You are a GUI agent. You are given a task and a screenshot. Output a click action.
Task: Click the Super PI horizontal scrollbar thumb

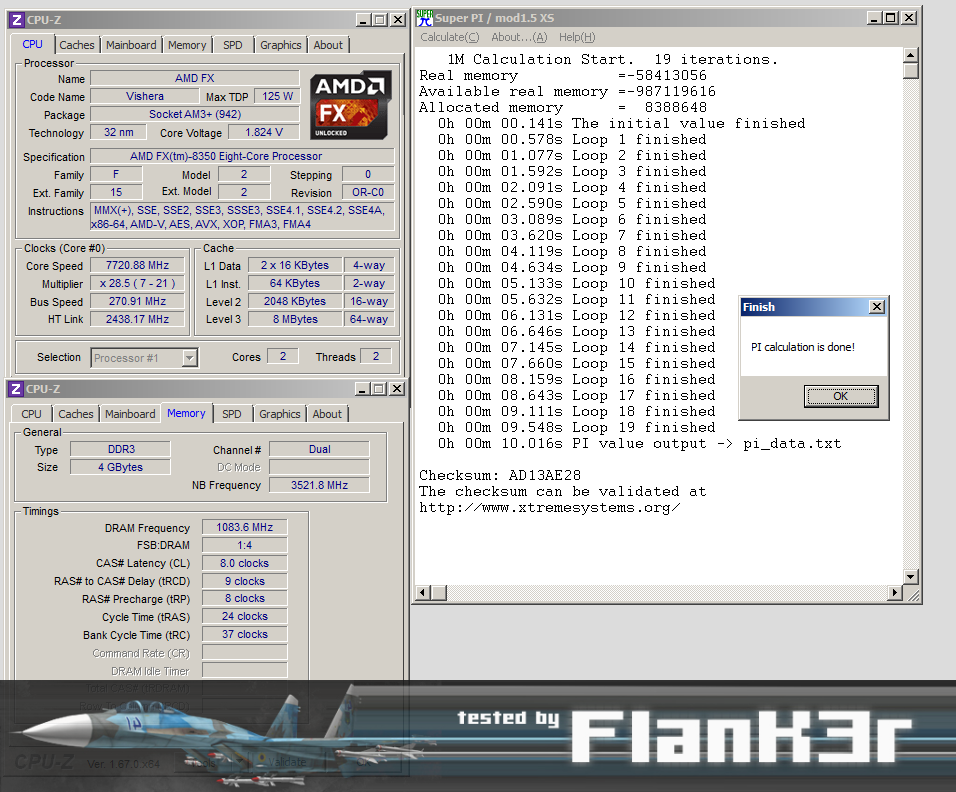439,592
